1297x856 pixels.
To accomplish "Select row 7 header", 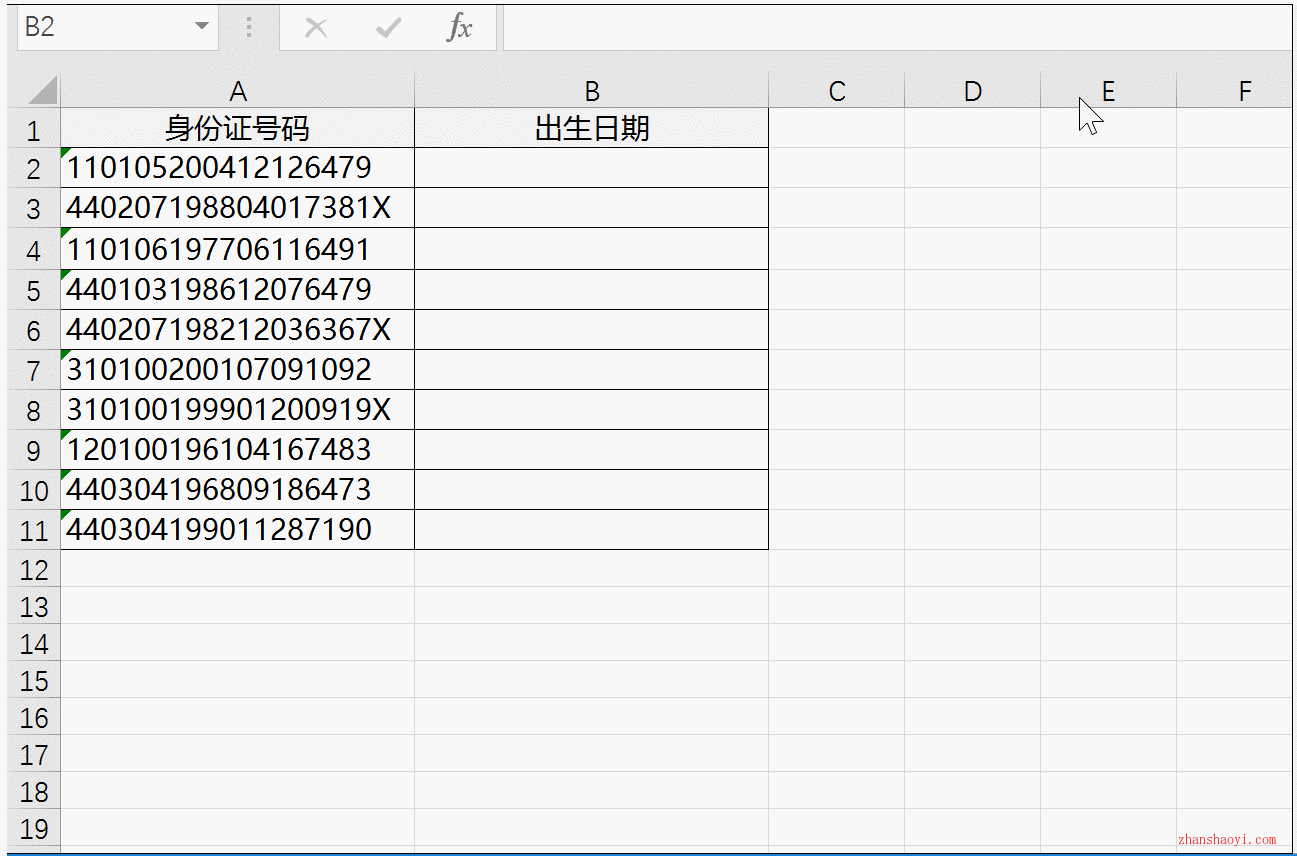I will coord(34,370).
